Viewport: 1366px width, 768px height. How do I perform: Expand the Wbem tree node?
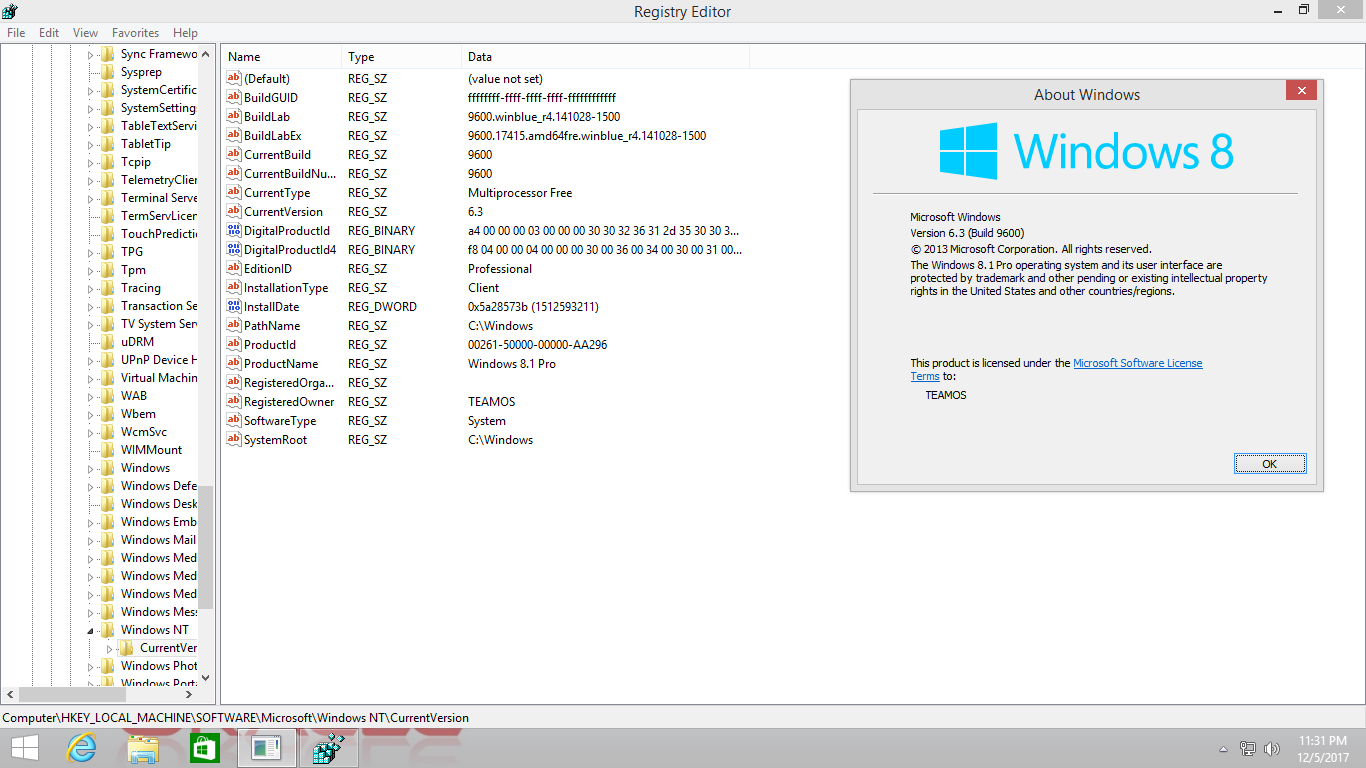click(90, 414)
